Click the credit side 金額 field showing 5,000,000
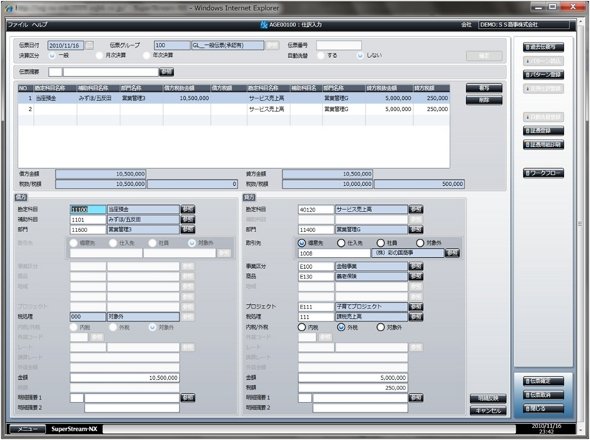The image size is (590, 440). coord(353,378)
